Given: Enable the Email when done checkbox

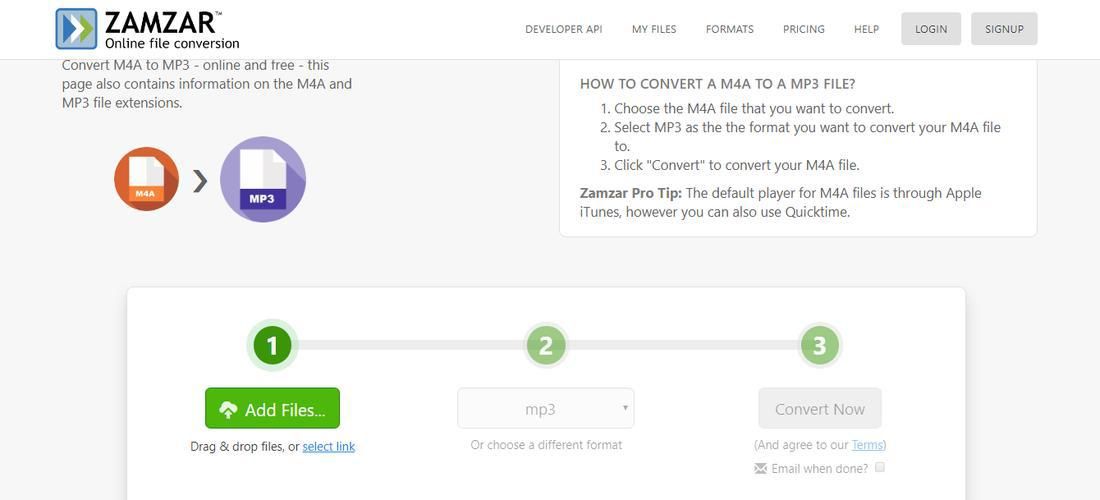Looking at the screenshot, I should click(880, 467).
